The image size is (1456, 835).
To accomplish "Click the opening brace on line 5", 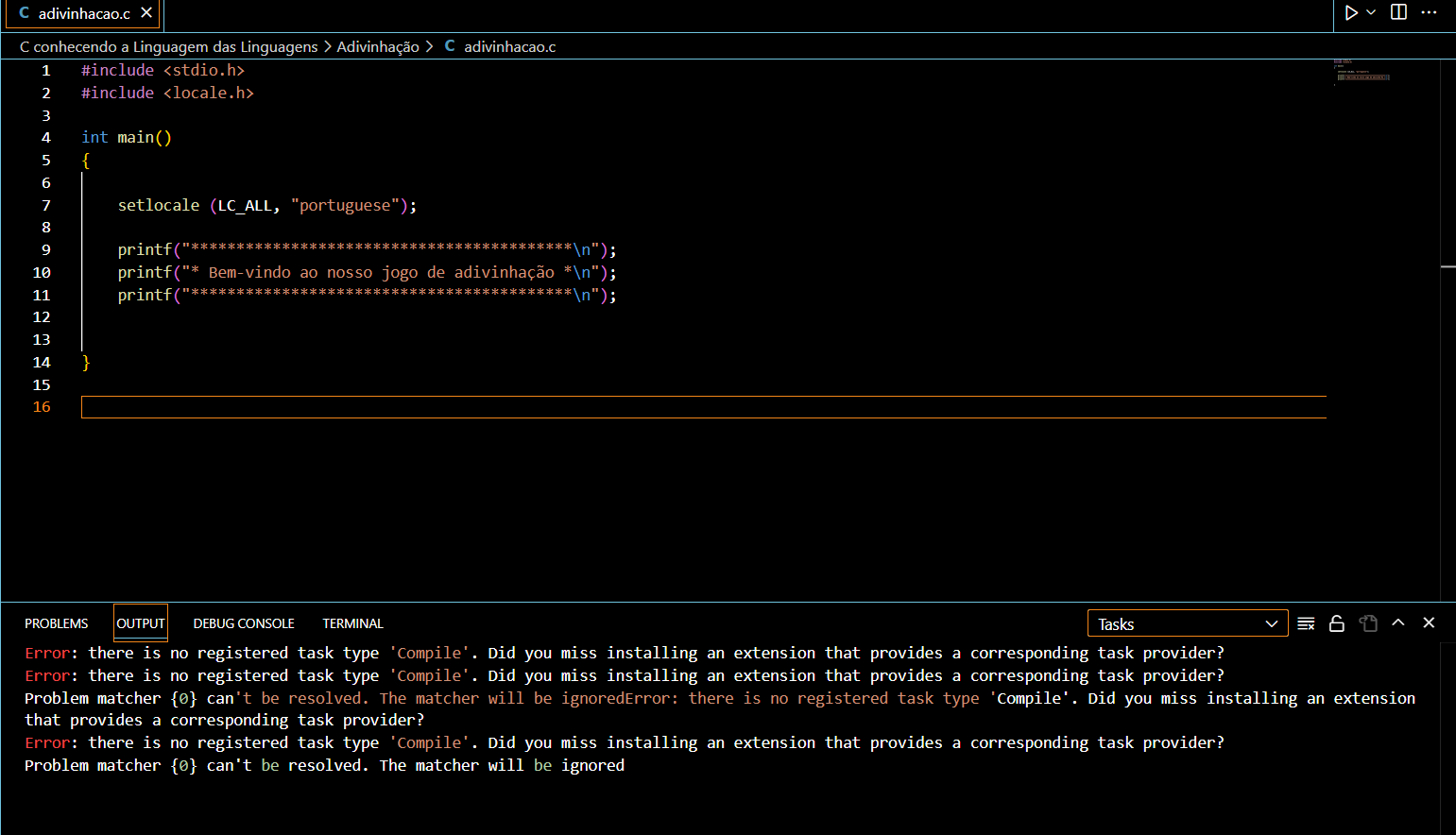I will [x=86, y=161].
